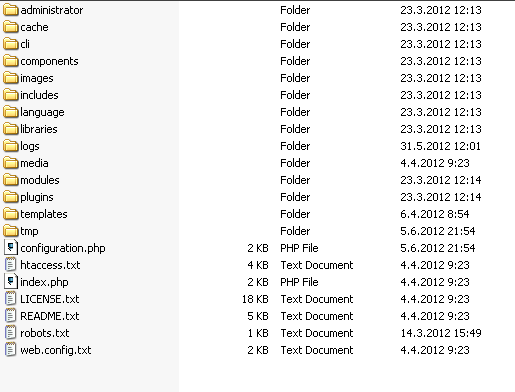Click the configuration.php file icon
The image size is (515, 392).
coord(11,248)
